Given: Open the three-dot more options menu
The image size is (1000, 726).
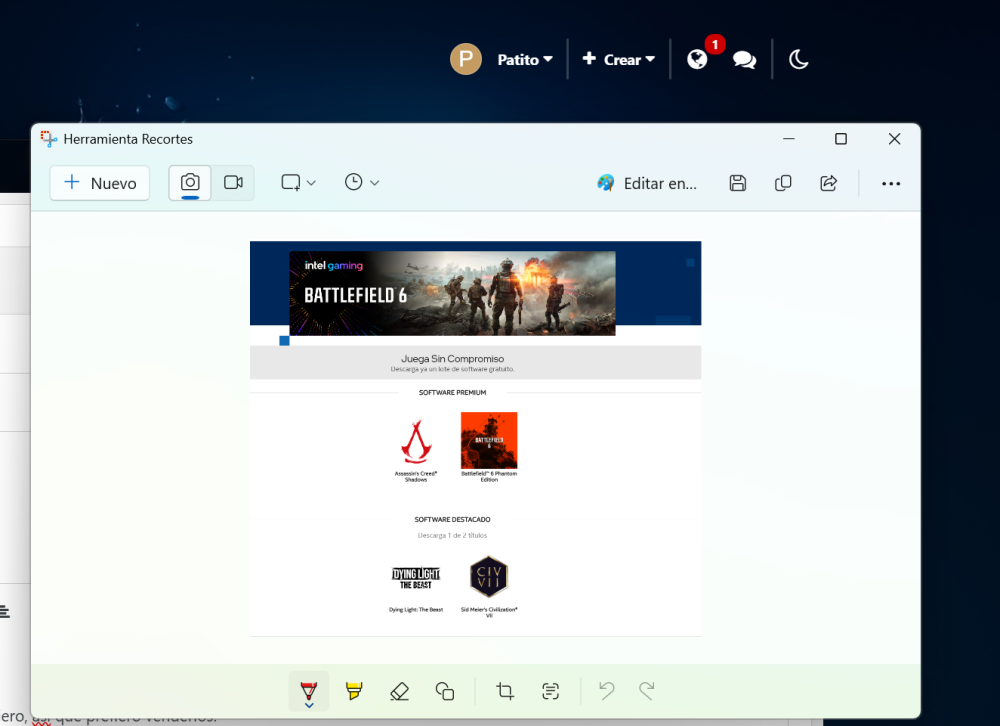Looking at the screenshot, I should 891,184.
